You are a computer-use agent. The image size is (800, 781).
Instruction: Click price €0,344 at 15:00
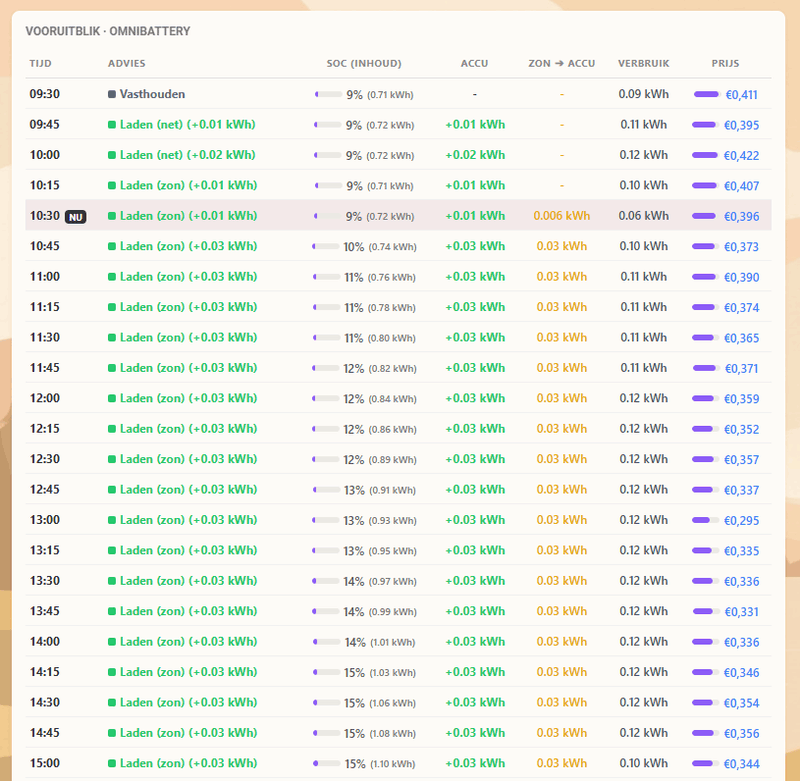click(x=742, y=764)
